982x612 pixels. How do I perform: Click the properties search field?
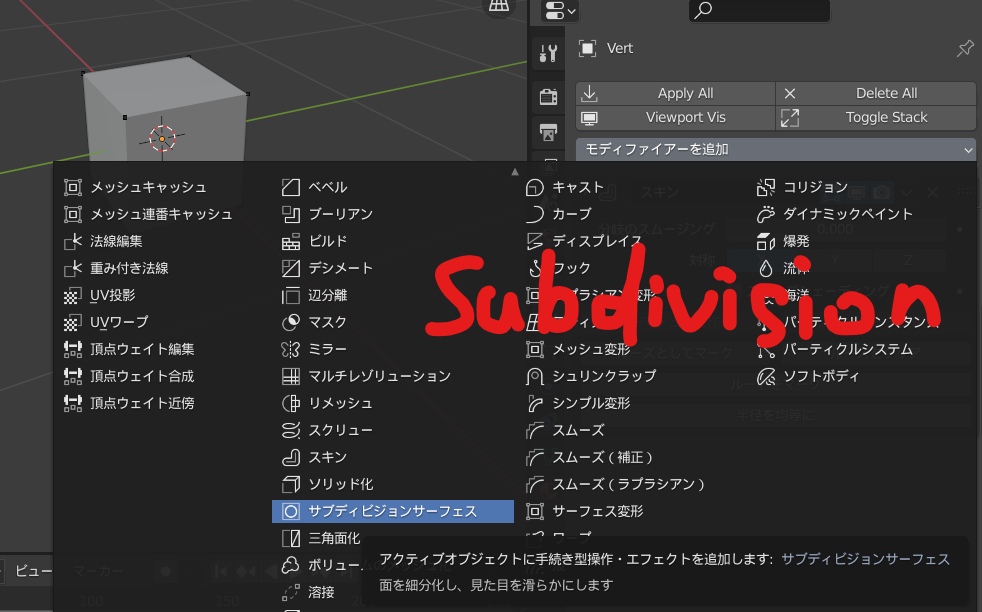[760, 10]
